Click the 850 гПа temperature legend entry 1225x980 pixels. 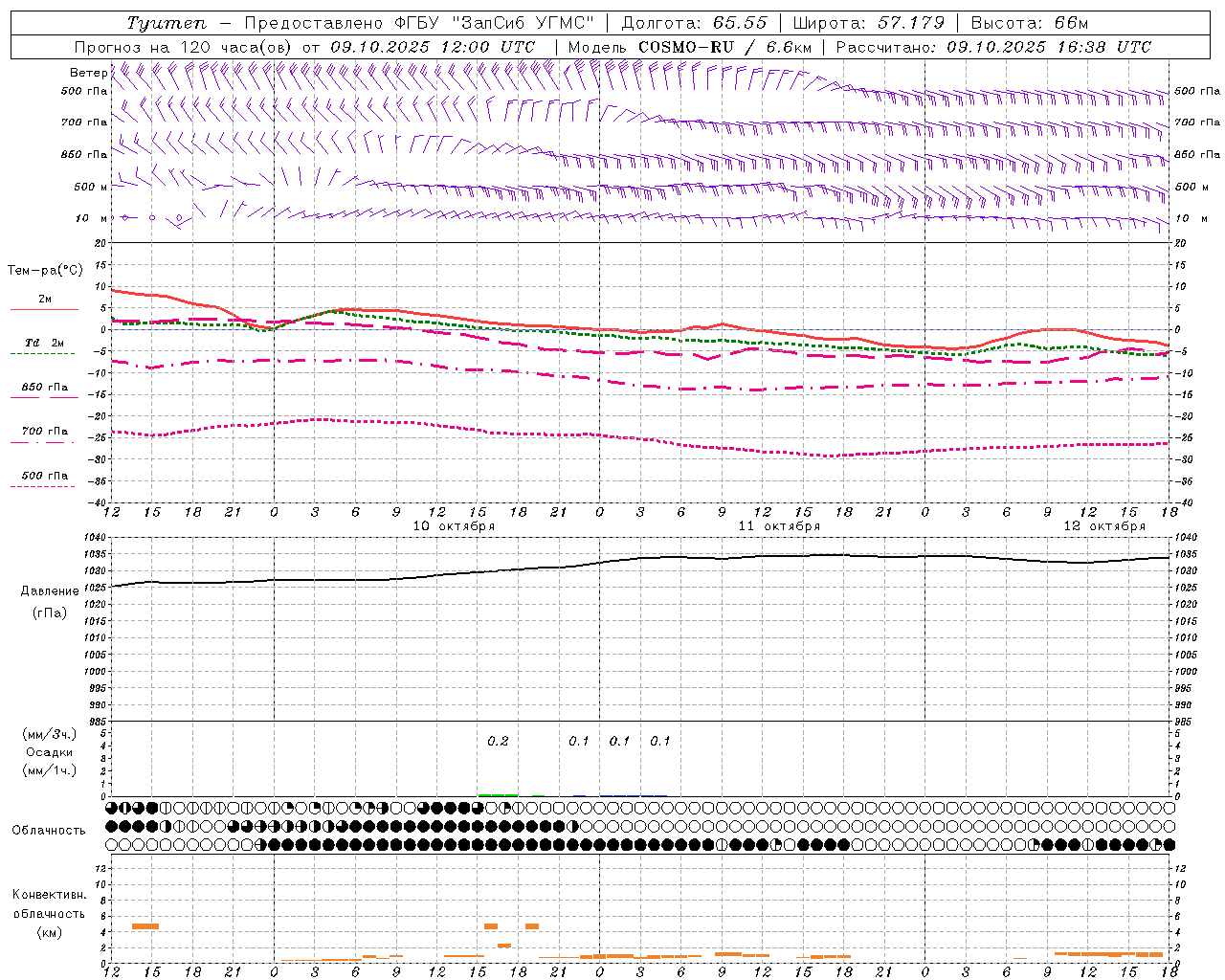[x=44, y=388]
